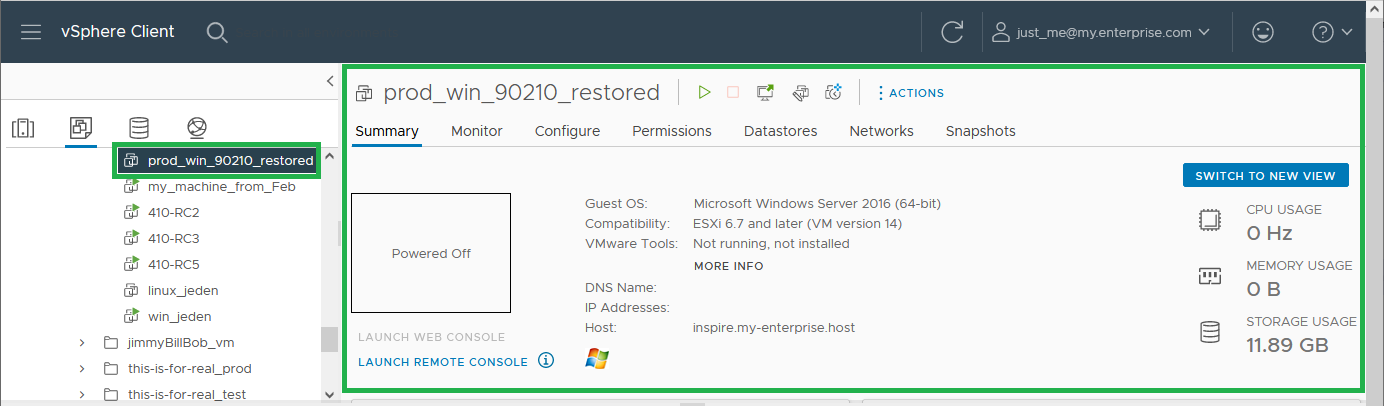Open the Configure tab
1384x406 pixels.
coord(567,131)
